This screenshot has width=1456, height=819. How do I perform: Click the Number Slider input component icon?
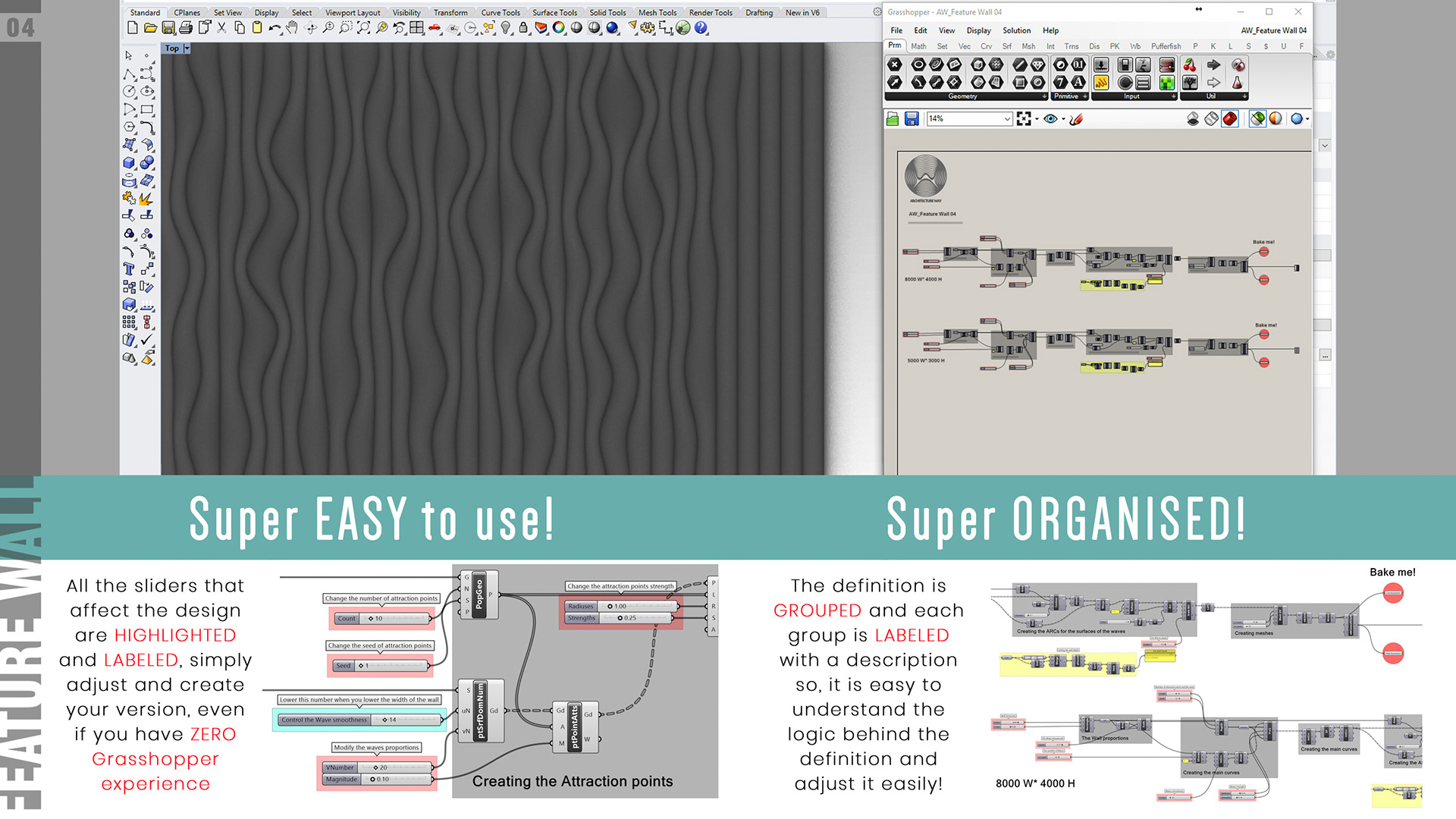pos(1102,65)
